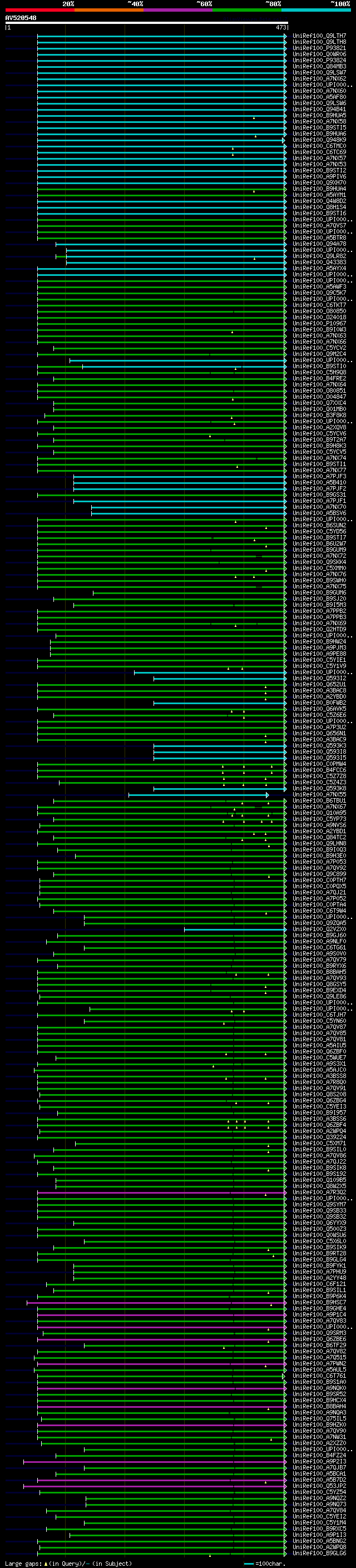Click the red ~20% identity legend segment

(39, 10)
